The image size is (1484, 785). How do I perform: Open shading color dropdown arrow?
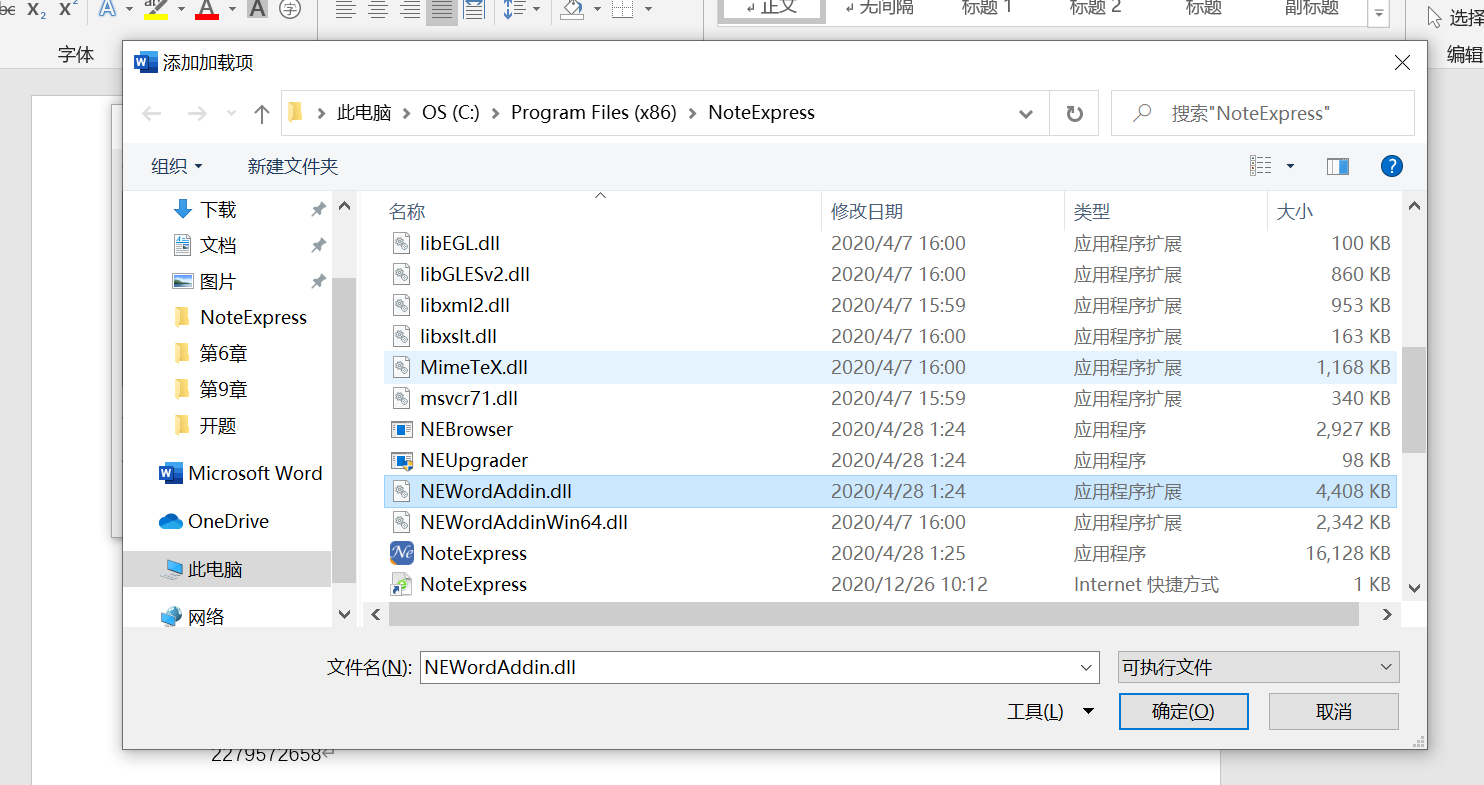[x=597, y=9]
